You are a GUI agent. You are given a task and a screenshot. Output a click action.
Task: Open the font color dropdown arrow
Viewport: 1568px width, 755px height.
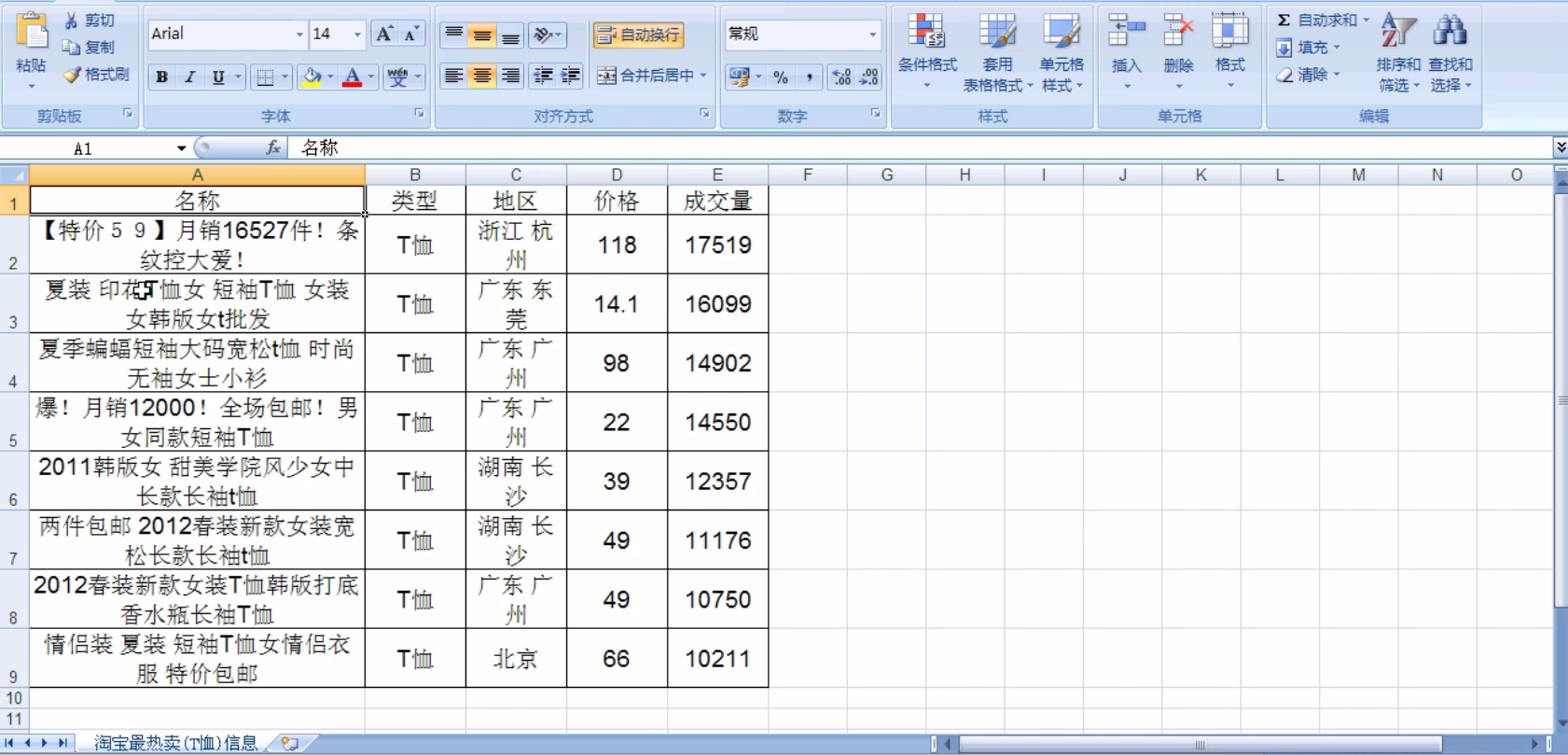[x=371, y=77]
